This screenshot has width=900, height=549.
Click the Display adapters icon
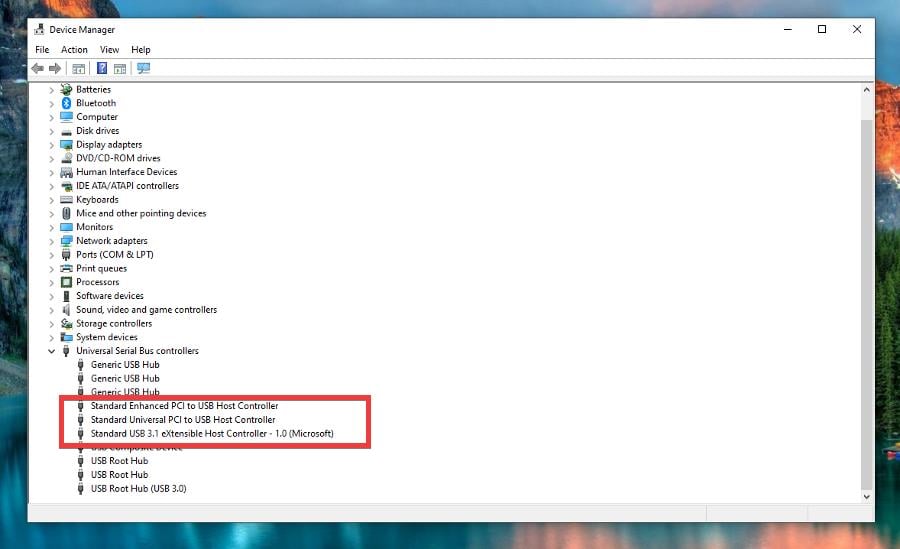66,144
